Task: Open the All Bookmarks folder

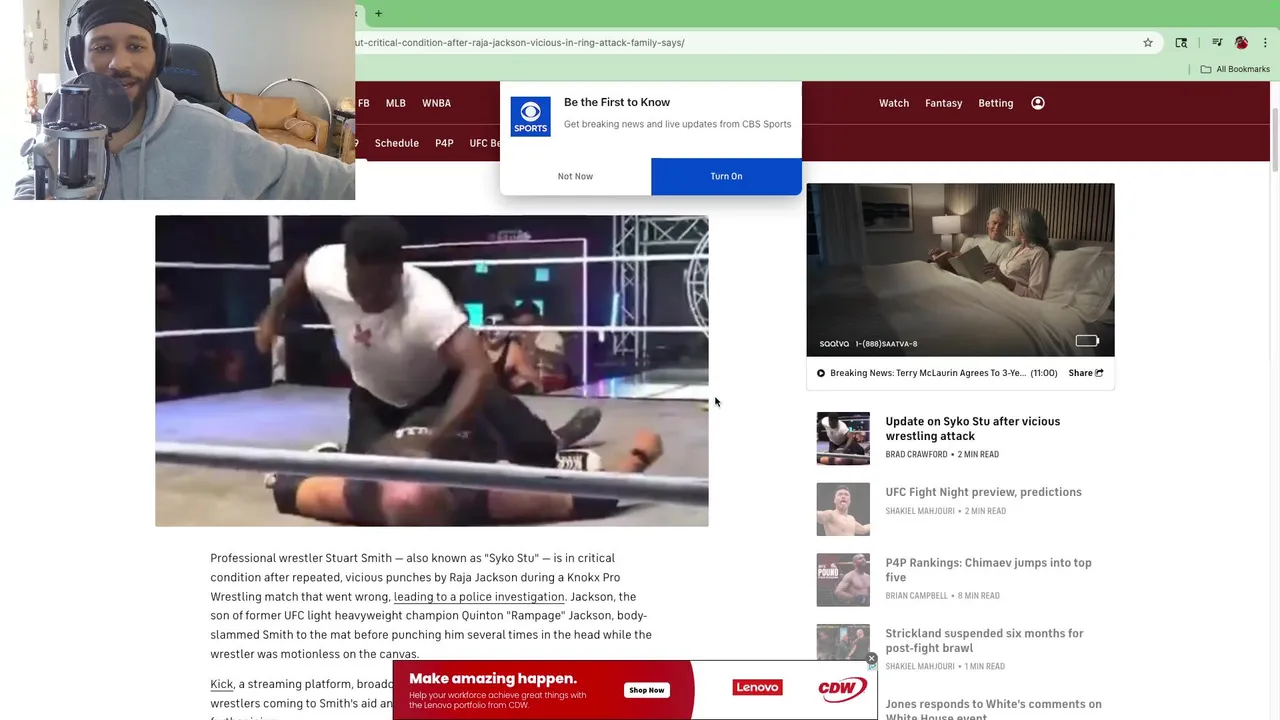Action: pyautogui.click(x=1235, y=69)
